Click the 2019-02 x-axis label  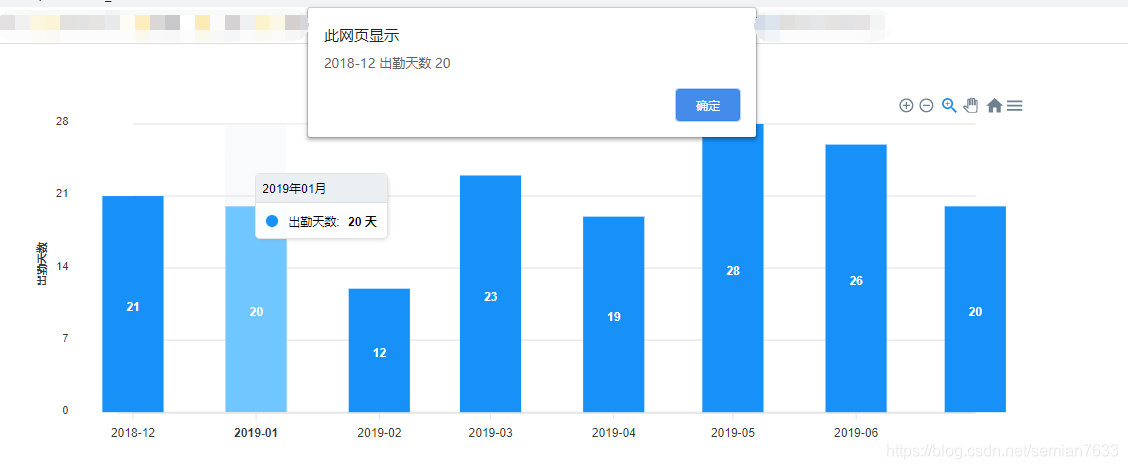[x=379, y=433]
